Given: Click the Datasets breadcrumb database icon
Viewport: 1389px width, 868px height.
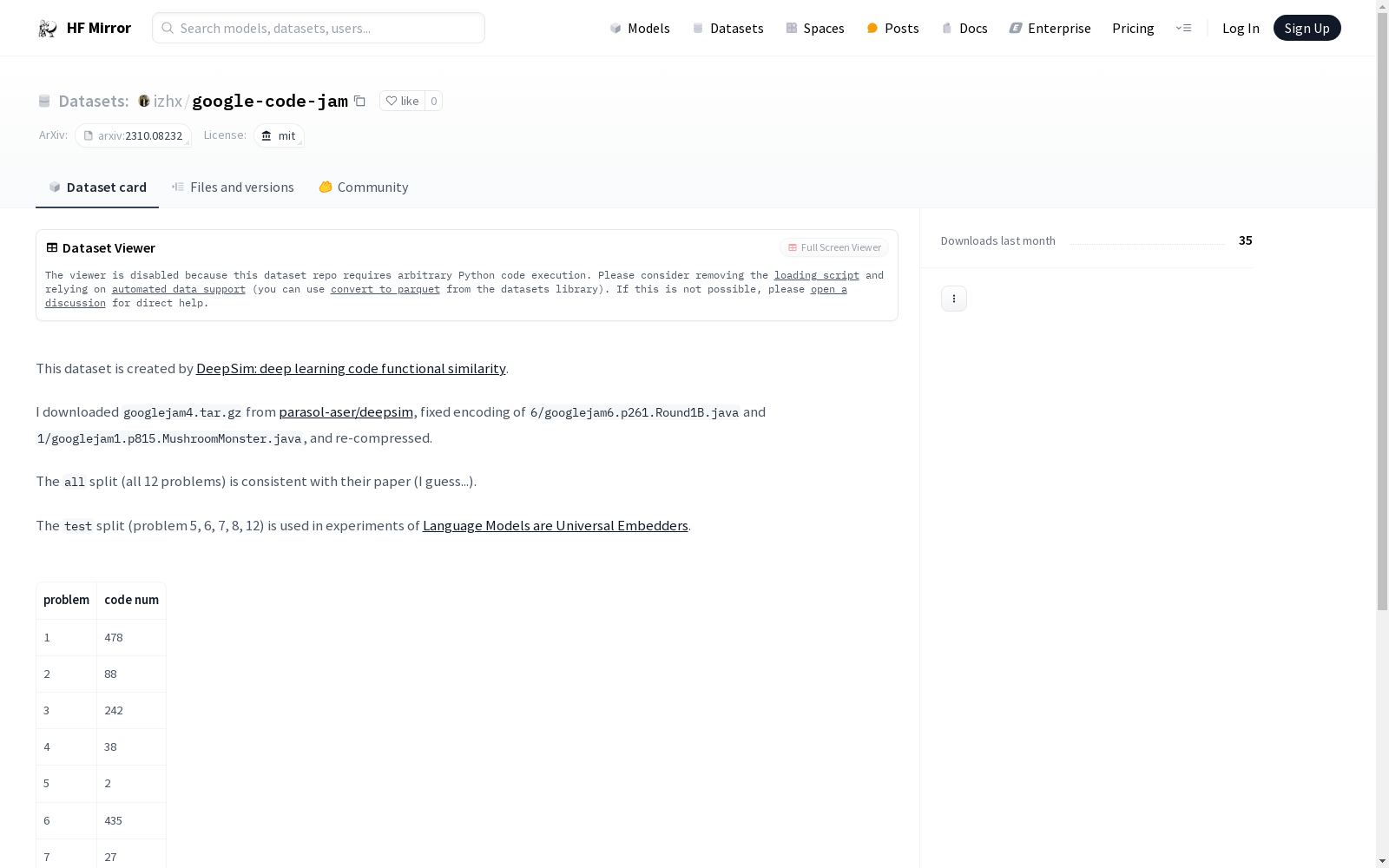Looking at the screenshot, I should tap(44, 101).
